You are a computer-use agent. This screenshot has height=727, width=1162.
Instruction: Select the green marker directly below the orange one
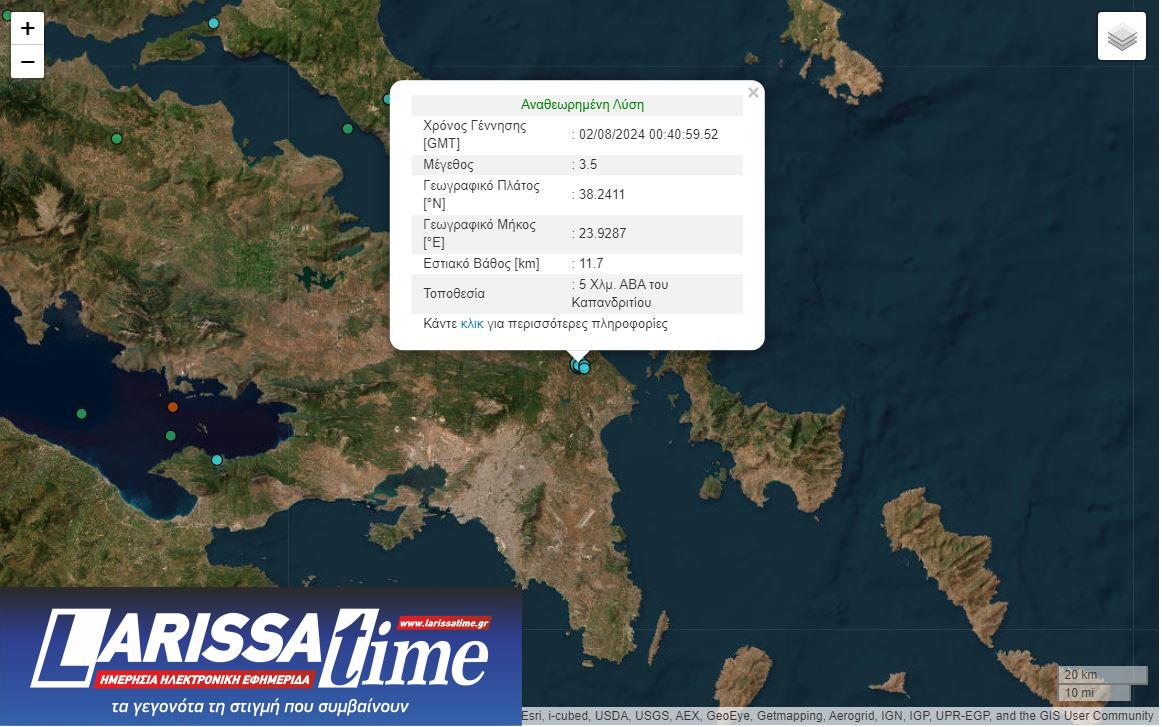coord(171,436)
